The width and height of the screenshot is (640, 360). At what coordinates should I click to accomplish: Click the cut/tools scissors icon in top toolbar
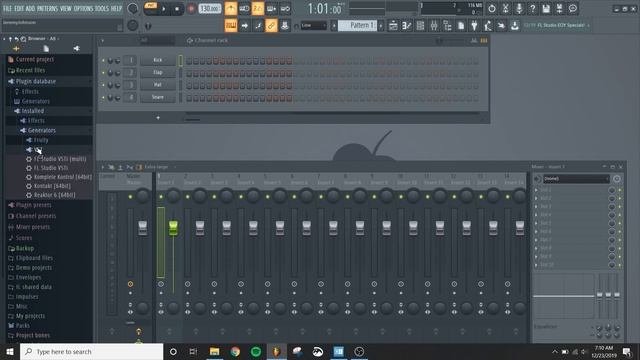point(505,8)
